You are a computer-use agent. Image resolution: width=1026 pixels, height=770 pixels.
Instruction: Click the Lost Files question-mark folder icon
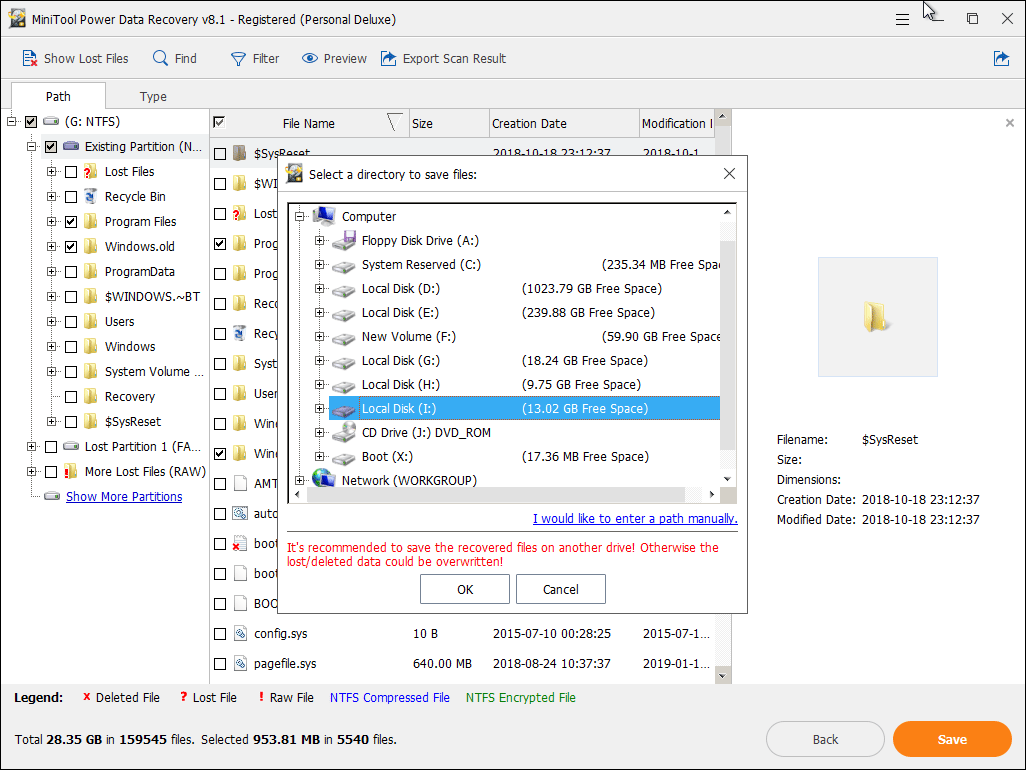pyautogui.click(x=91, y=171)
